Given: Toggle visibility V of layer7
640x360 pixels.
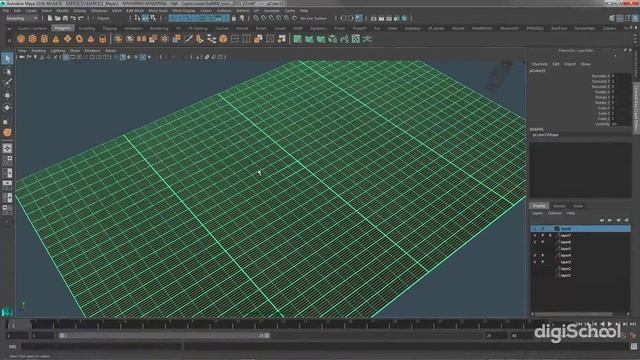Looking at the screenshot, I should (535, 236).
